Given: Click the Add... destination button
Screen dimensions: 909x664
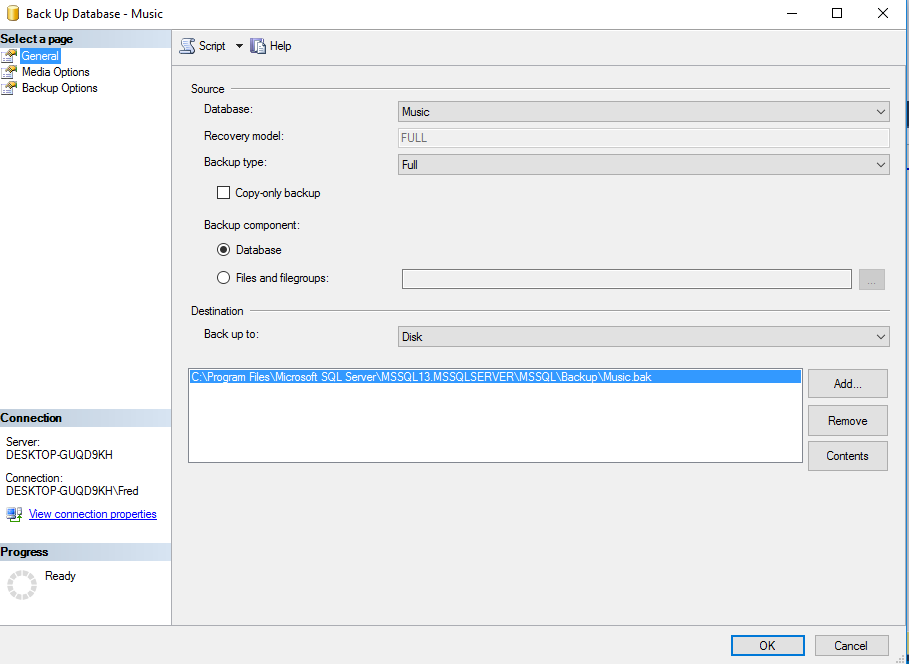Looking at the screenshot, I should coord(847,384).
